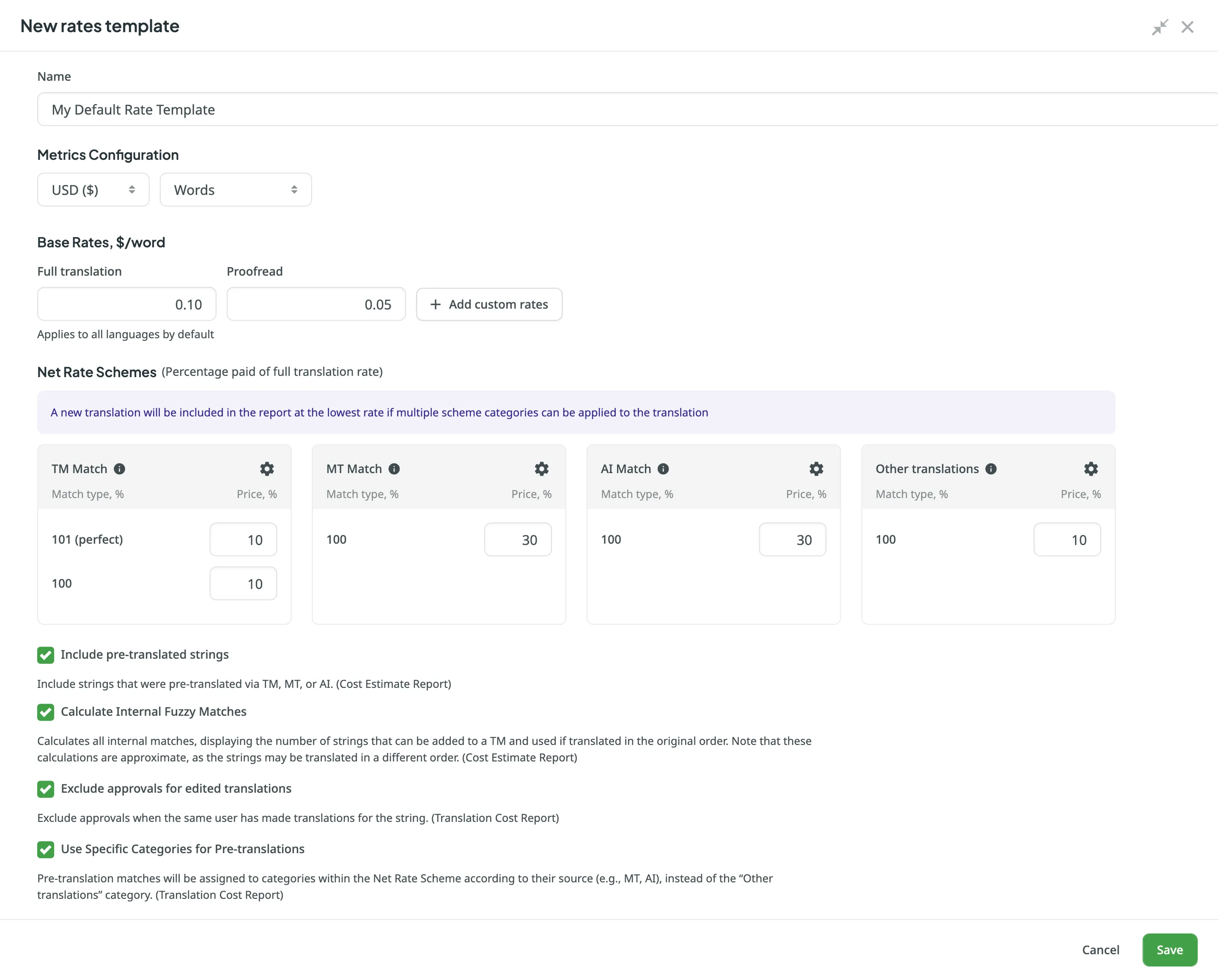1218x980 pixels.
Task: Open MT Match settings gear
Action: click(541, 469)
